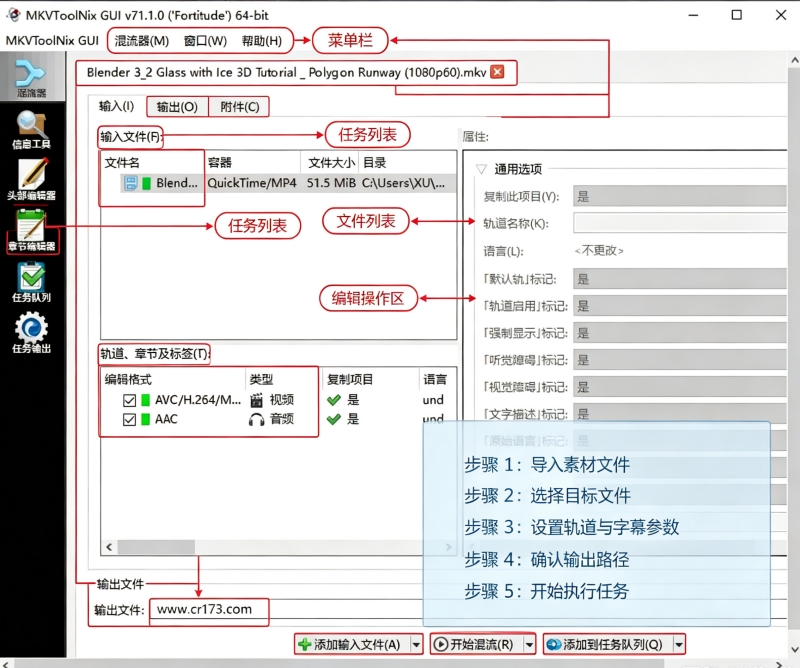
Task: Click green checkmark of AVC/H.264 copy item
Action: tap(334, 400)
